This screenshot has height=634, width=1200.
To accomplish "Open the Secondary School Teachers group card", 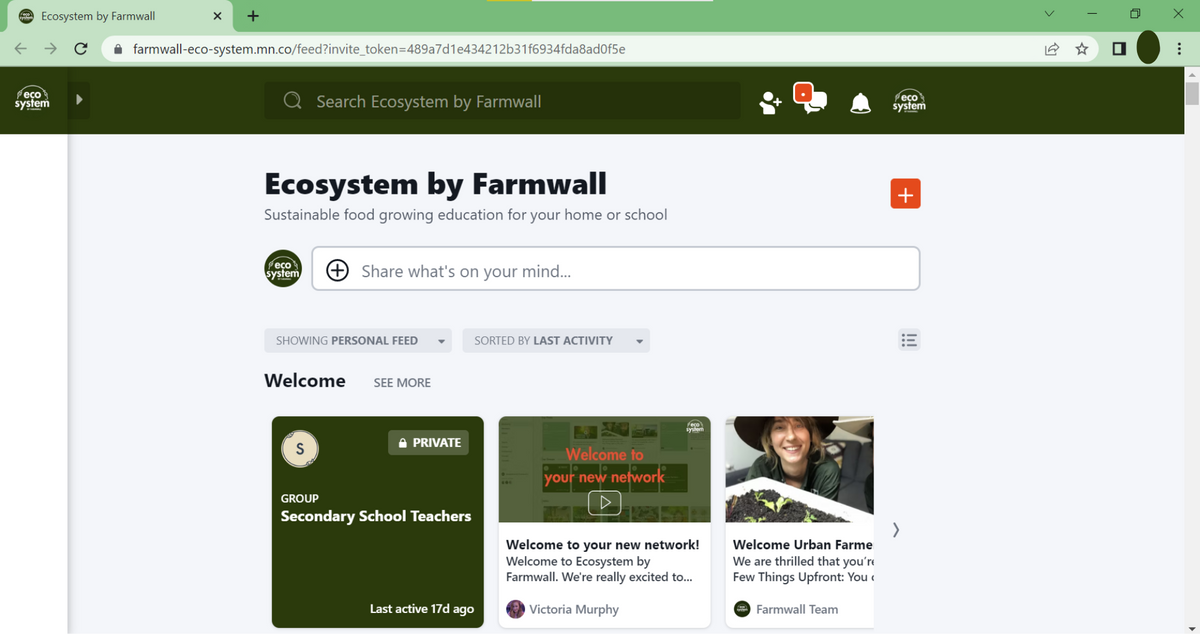I will point(377,522).
